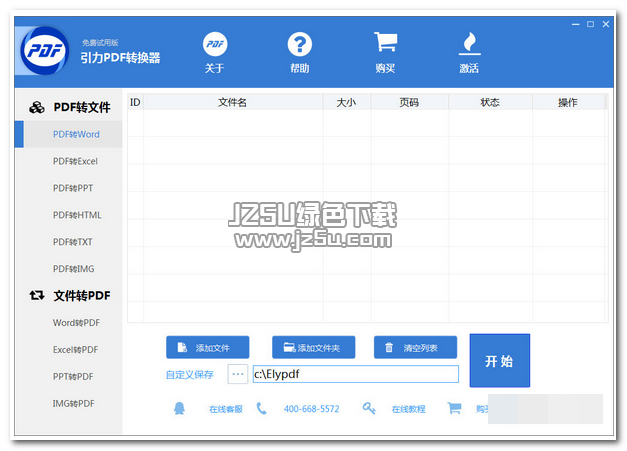Click the 页码 column header

coord(409,102)
